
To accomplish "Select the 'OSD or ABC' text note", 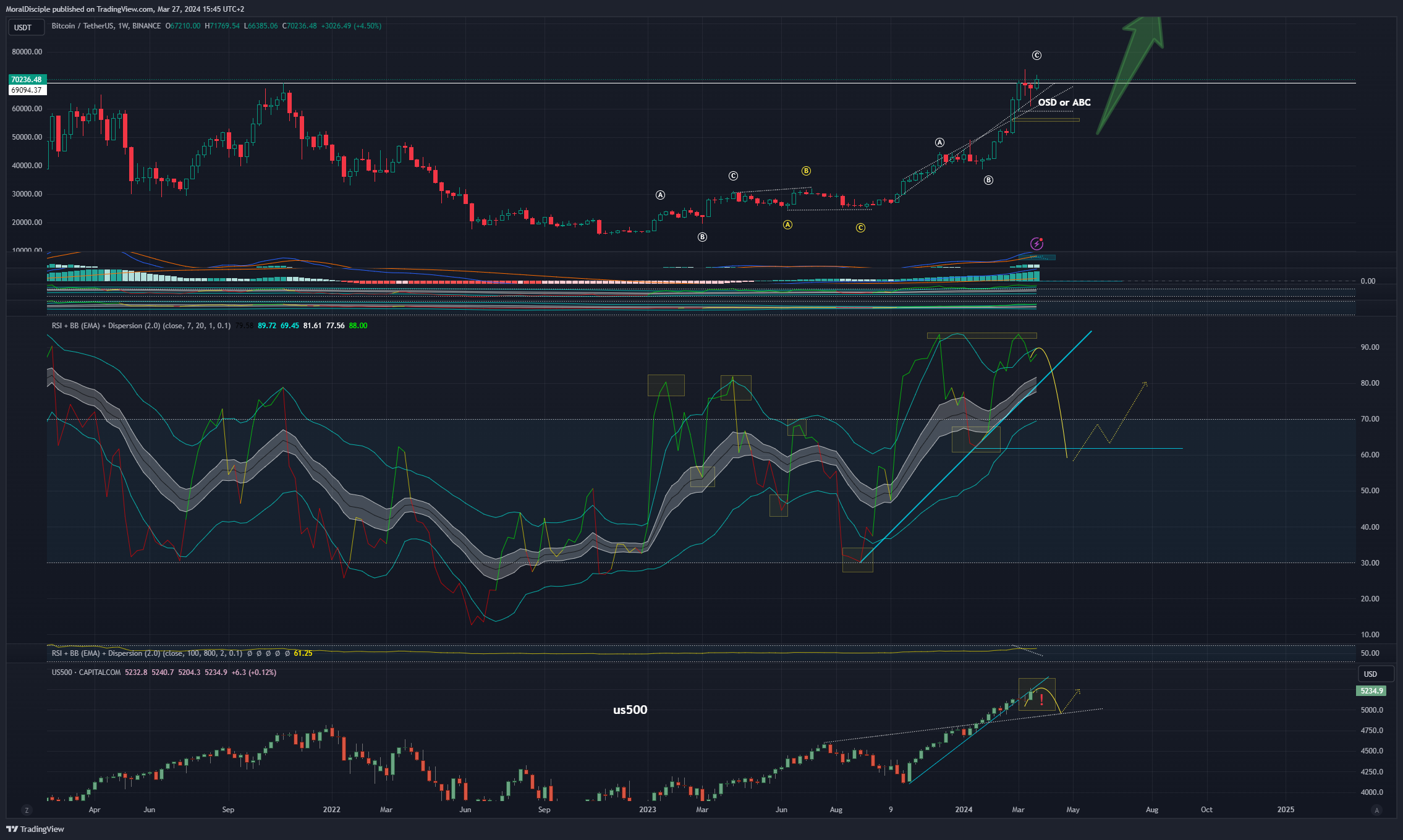I will tap(1064, 103).
